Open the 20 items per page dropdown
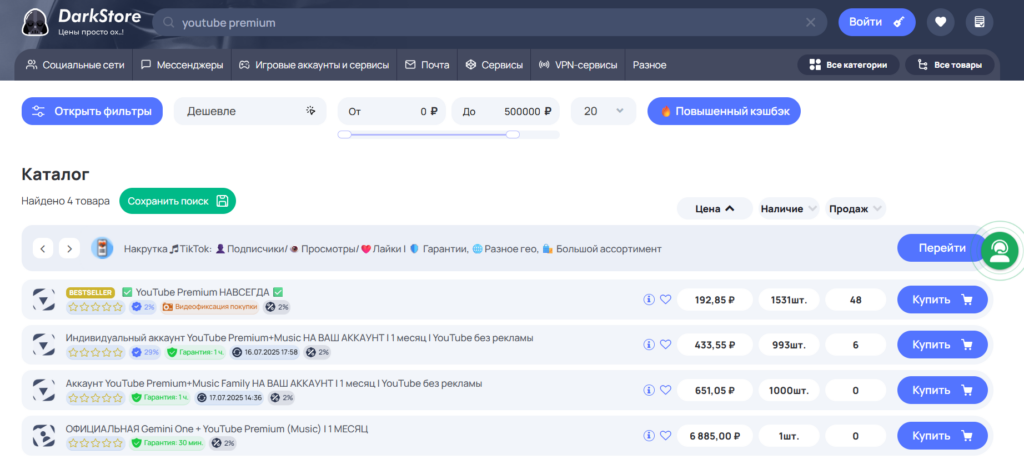The width and height of the screenshot is (1024, 464). pyautogui.click(x=603, y=111)
